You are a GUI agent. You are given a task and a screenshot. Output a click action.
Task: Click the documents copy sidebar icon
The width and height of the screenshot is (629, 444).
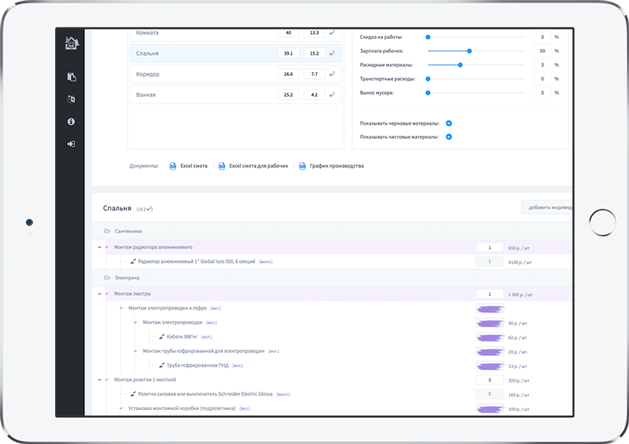coord(71,77)
